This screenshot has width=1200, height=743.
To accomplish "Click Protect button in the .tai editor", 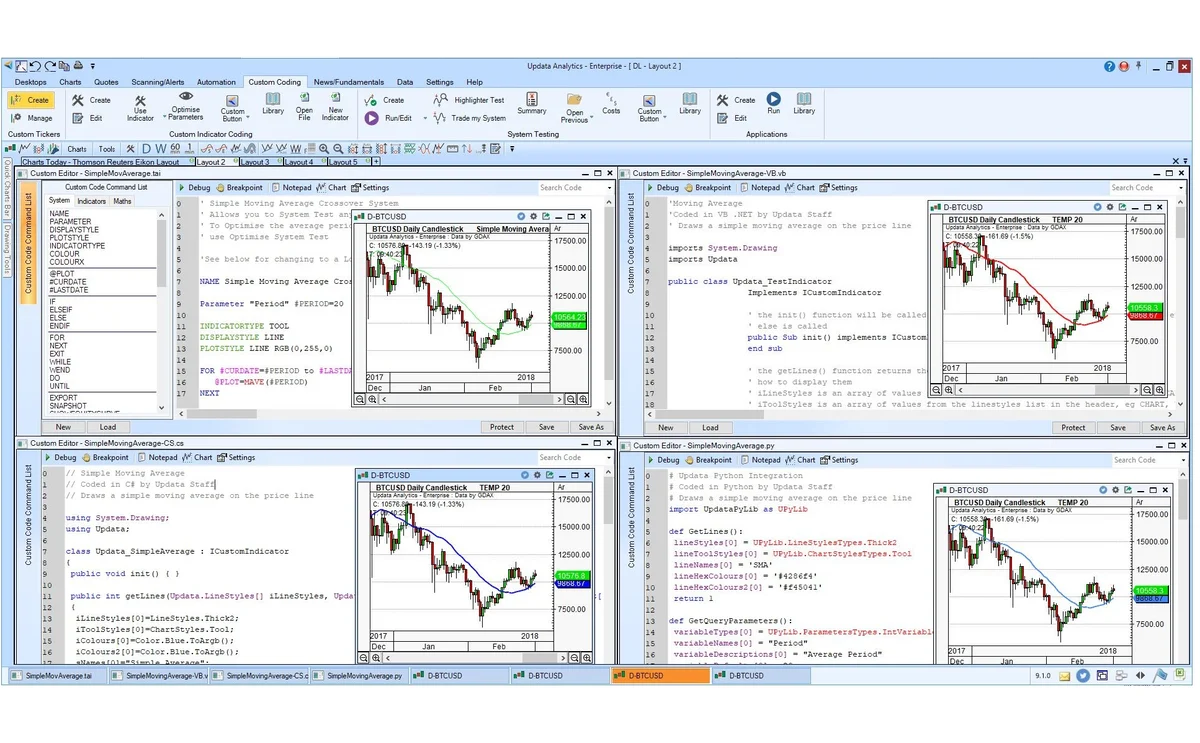I will tap(502, 427).
